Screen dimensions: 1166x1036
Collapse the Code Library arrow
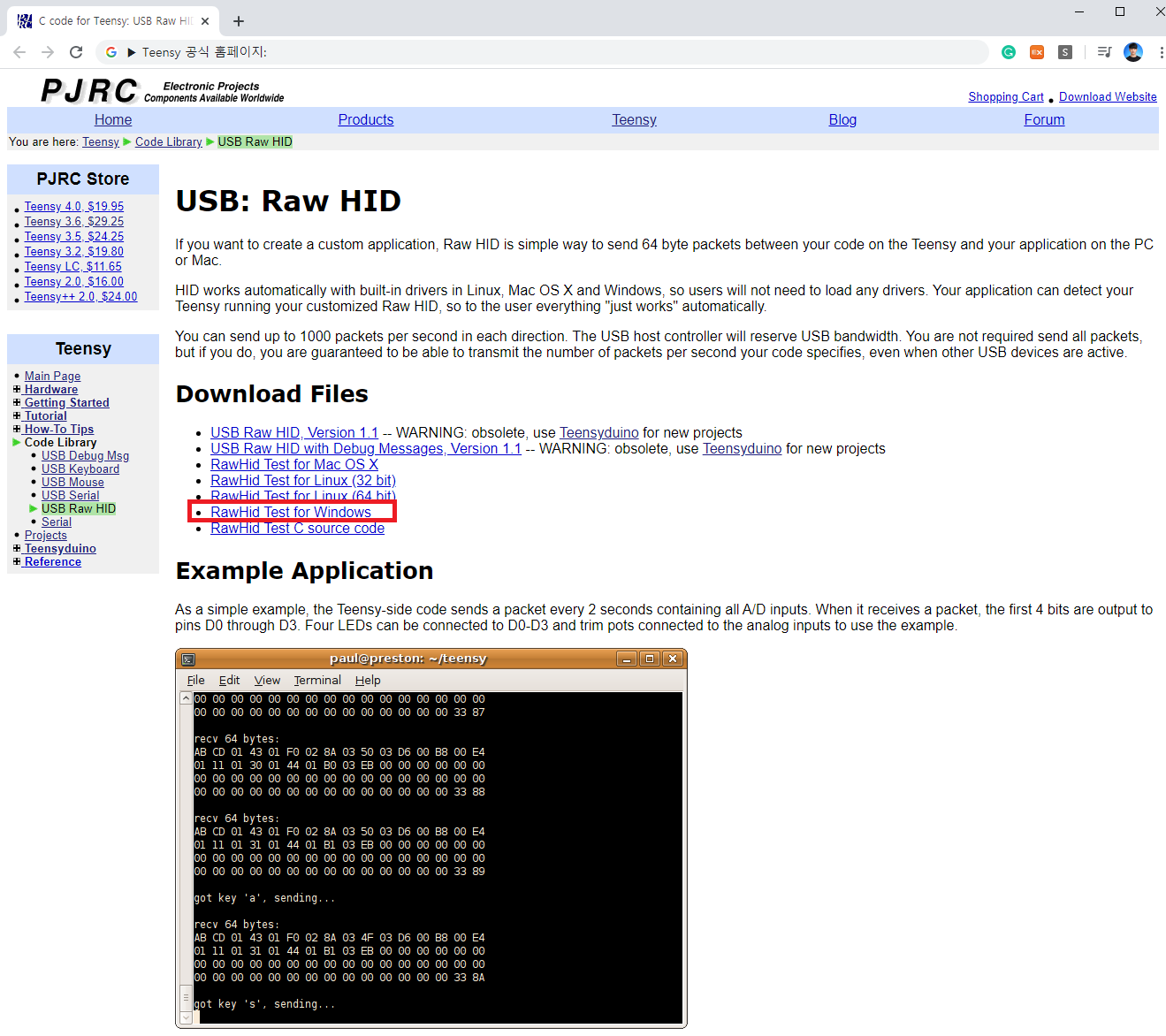(17, 442)
